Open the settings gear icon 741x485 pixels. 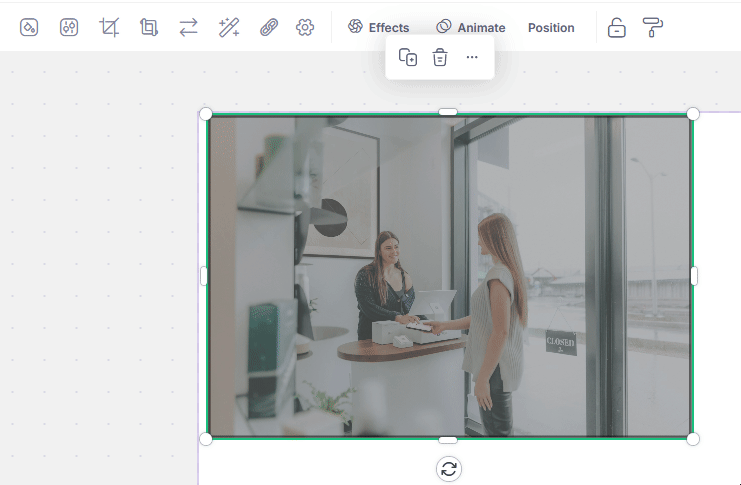(x=305, y=27)
